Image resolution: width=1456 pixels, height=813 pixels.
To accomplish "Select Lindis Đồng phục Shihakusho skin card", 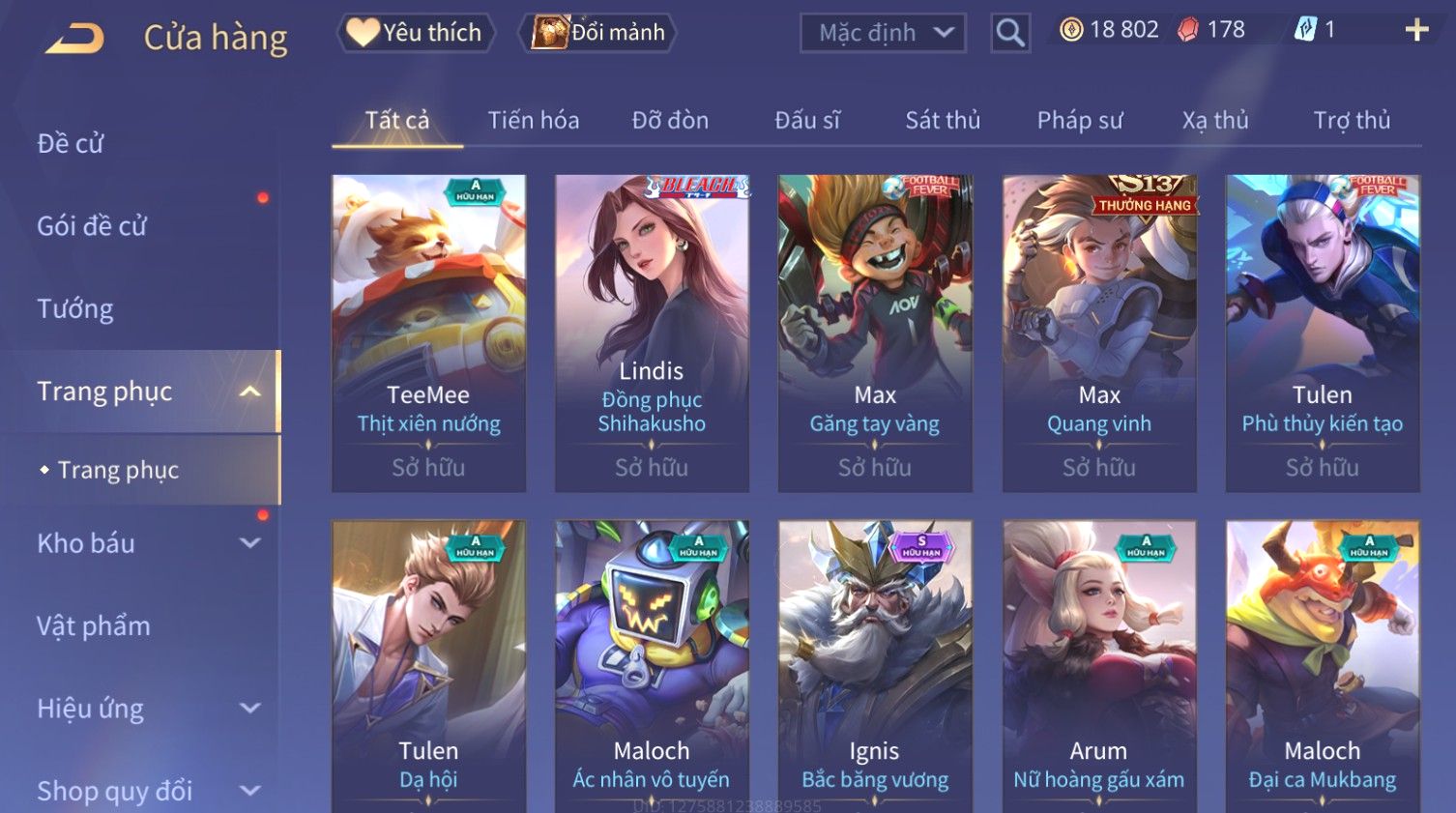I will 652,334.
